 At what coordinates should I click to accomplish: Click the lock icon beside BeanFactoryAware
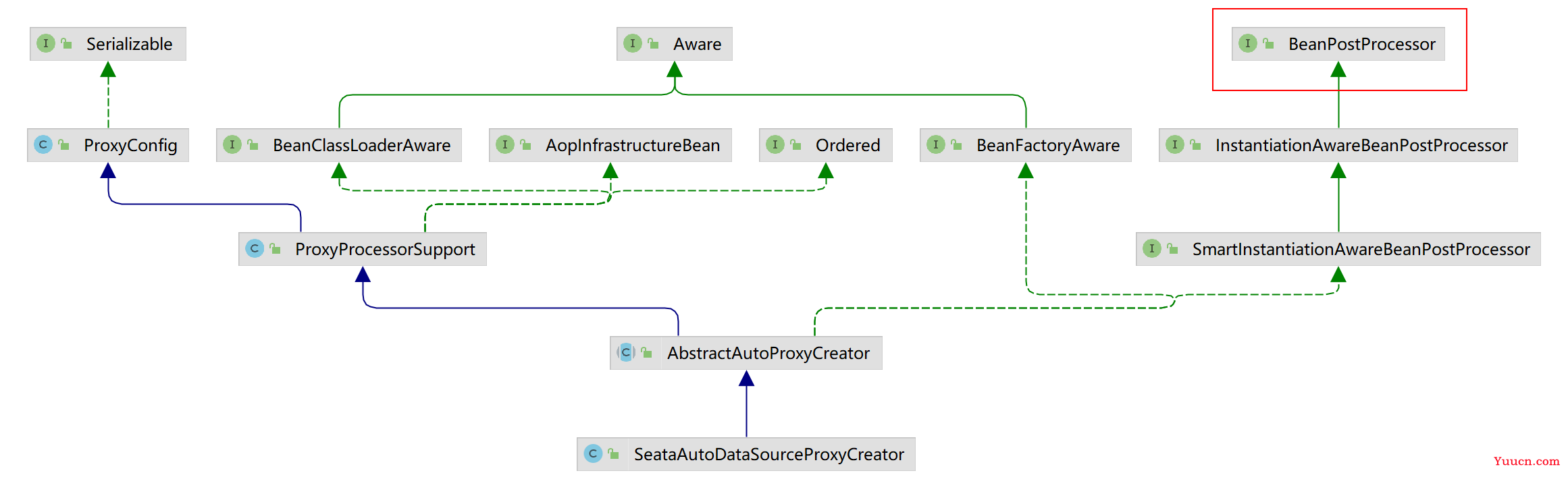tap(956, 145)
